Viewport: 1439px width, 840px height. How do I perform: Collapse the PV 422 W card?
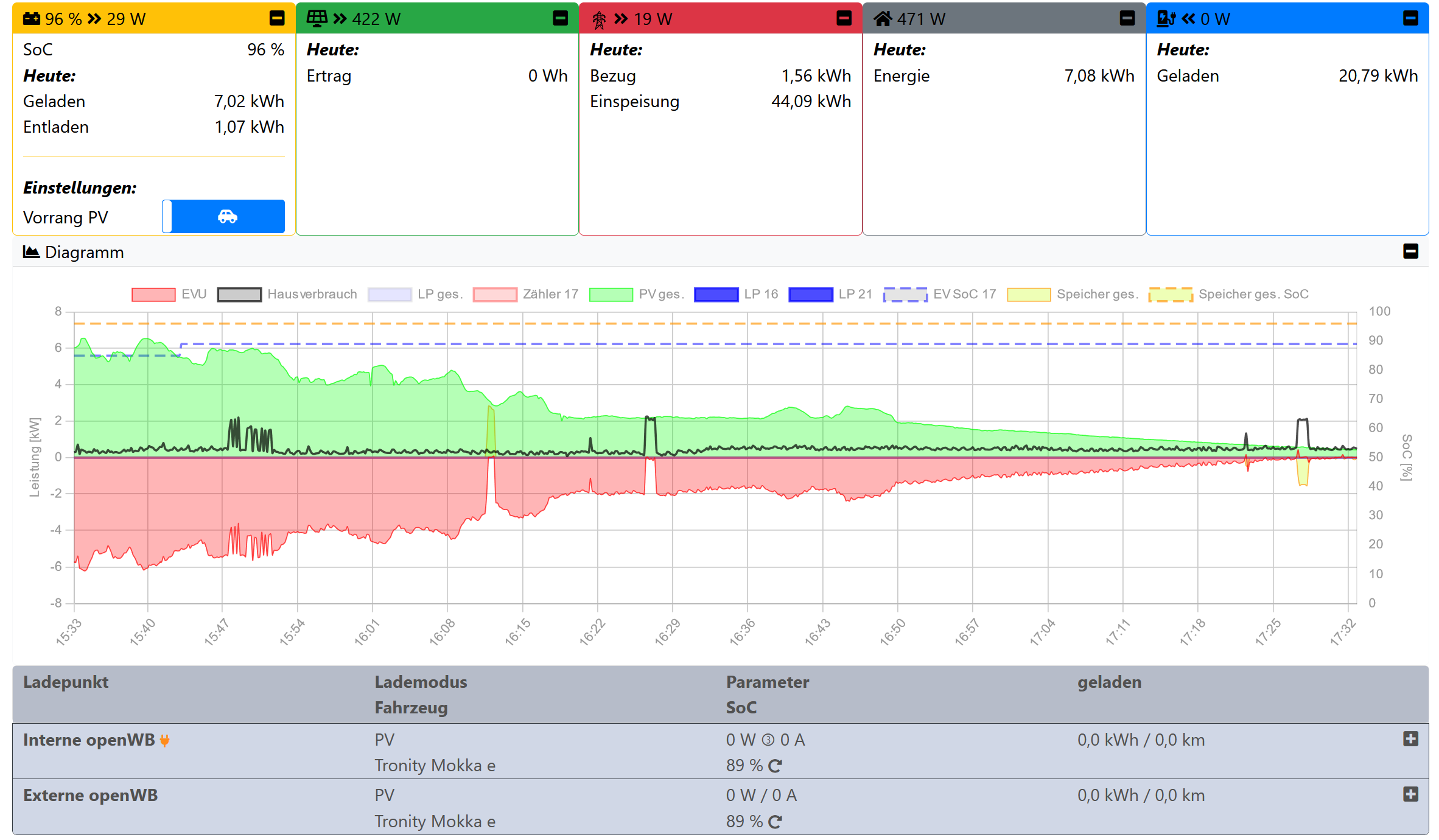coord(560,18)
